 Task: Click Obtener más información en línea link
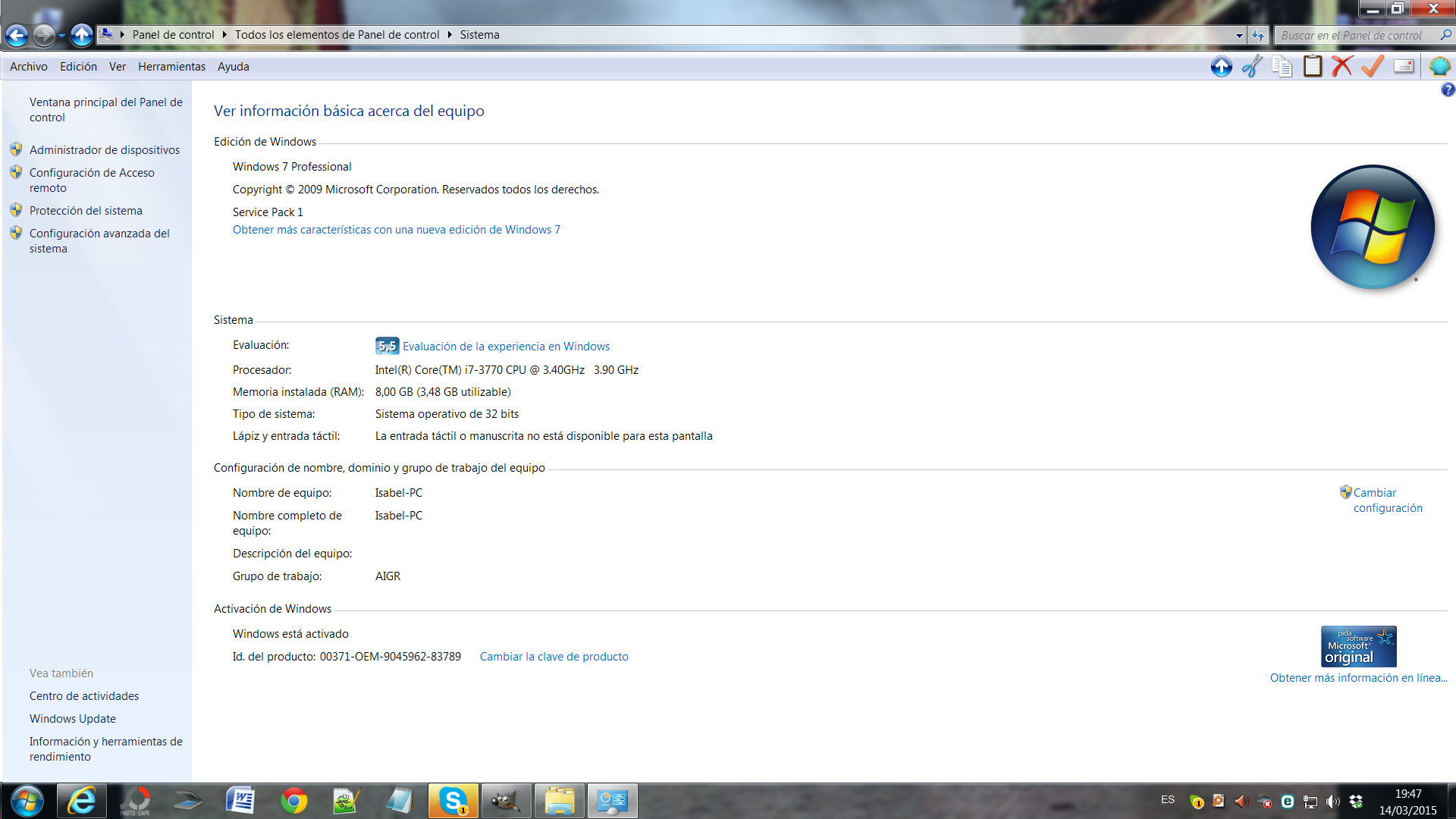(x=1359, y=678)
